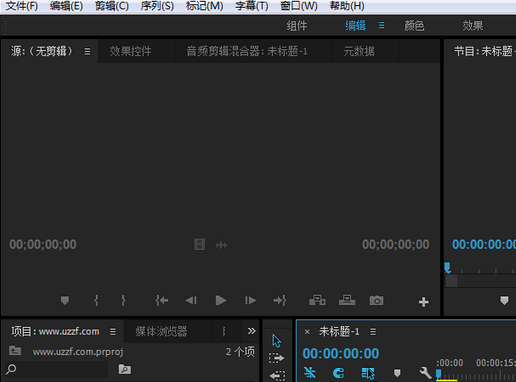The width and height of the screenshot is (516, 382).
Task: Add marker in source monitor
Action: [x=65, y=301]
